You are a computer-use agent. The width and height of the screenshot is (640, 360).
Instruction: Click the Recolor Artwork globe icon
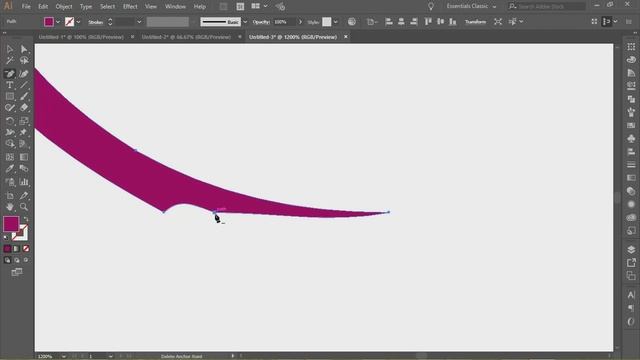tap(352, 22)
